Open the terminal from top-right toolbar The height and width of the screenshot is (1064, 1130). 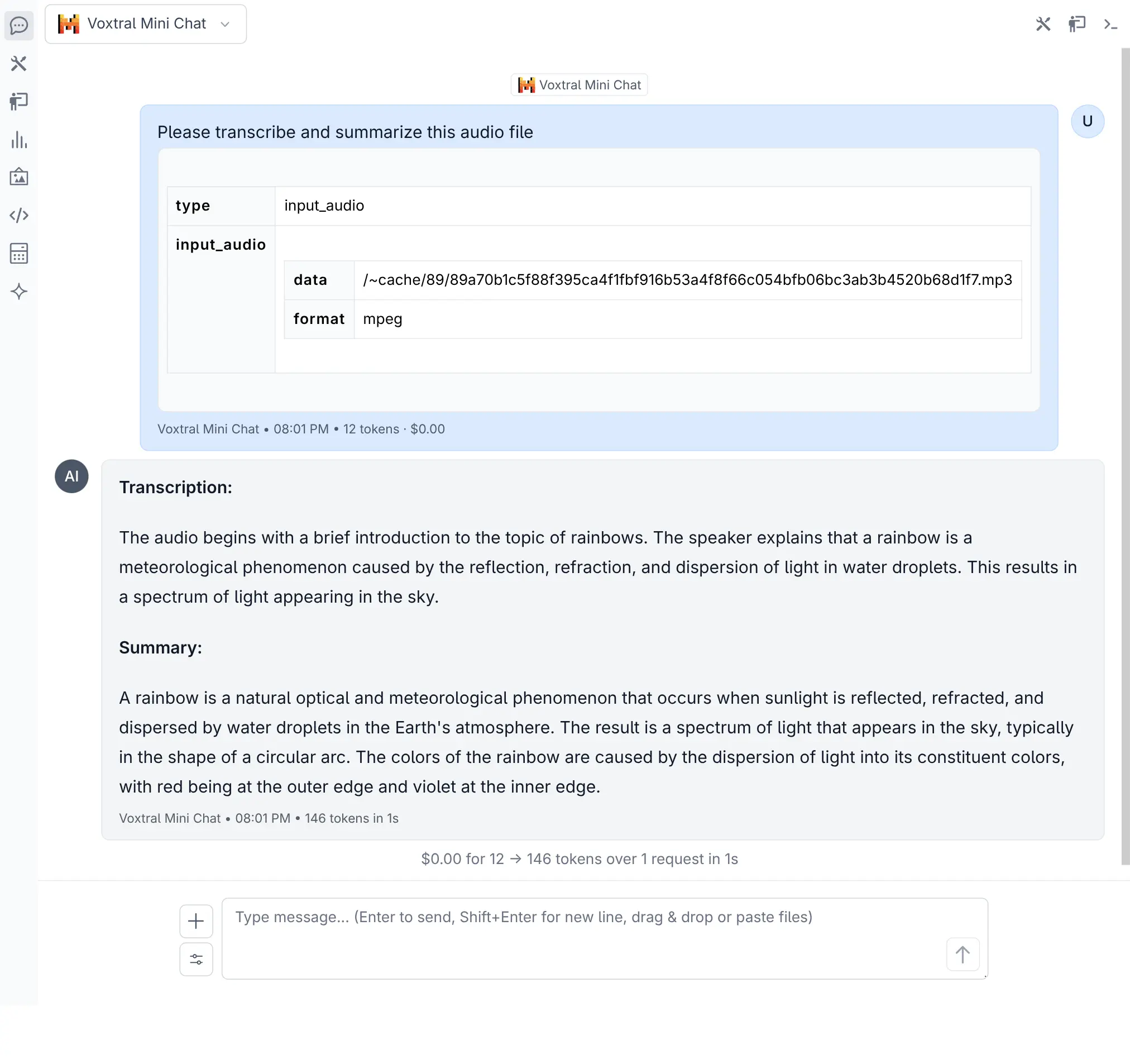point(1109,25)
